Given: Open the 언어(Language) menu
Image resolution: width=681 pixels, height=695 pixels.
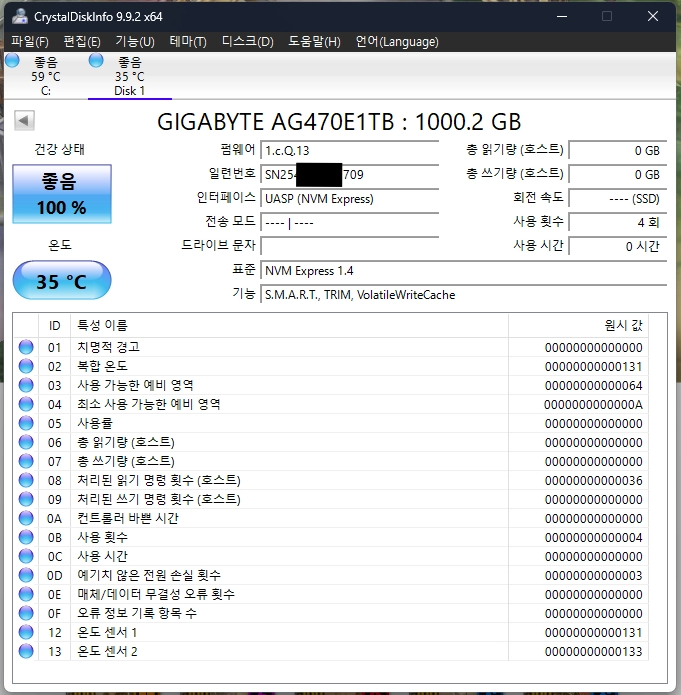Looking at the screenshot, I should pyautogui.click(x=397, y=42).
